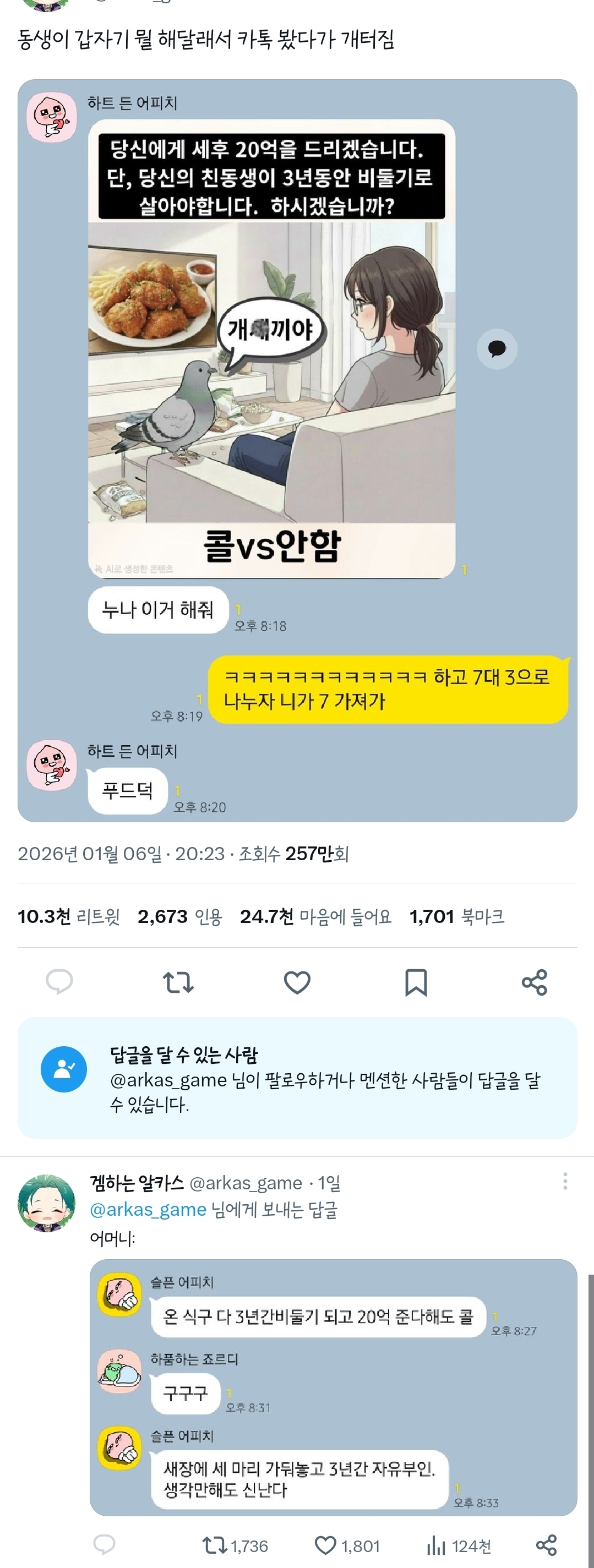Open the 2,673 인용 quotes list
594x1568 pixels.
click(179, 916)
